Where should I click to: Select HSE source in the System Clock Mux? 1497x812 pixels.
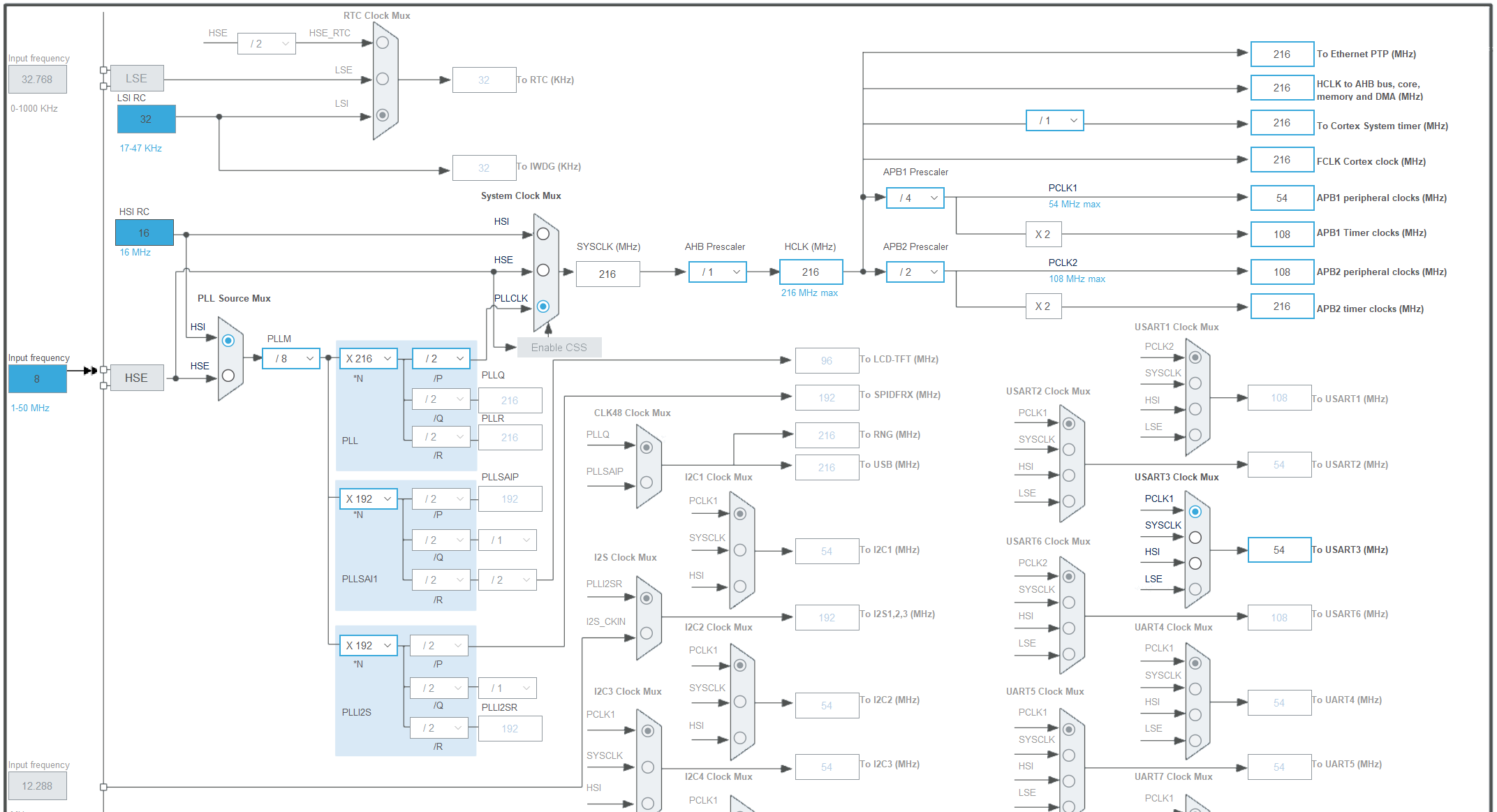coord(545,272)
